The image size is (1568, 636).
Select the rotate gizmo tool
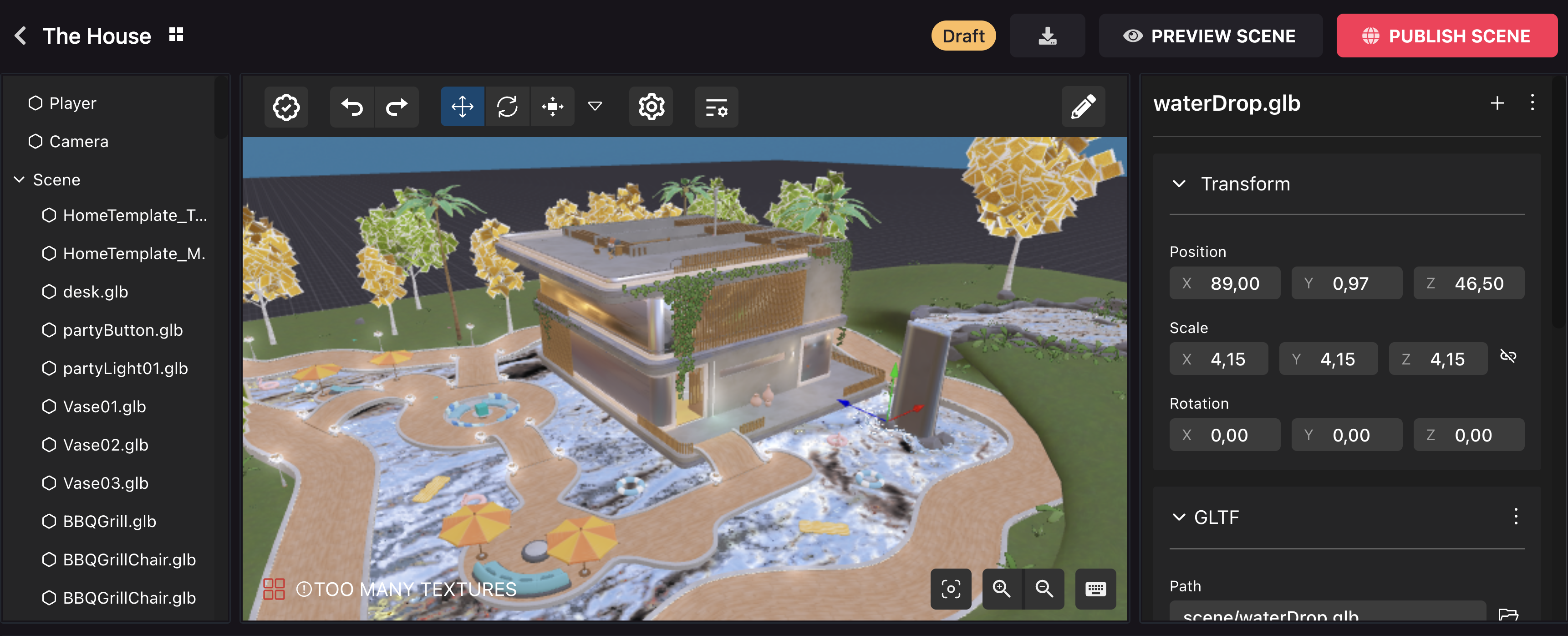(507, 107)
